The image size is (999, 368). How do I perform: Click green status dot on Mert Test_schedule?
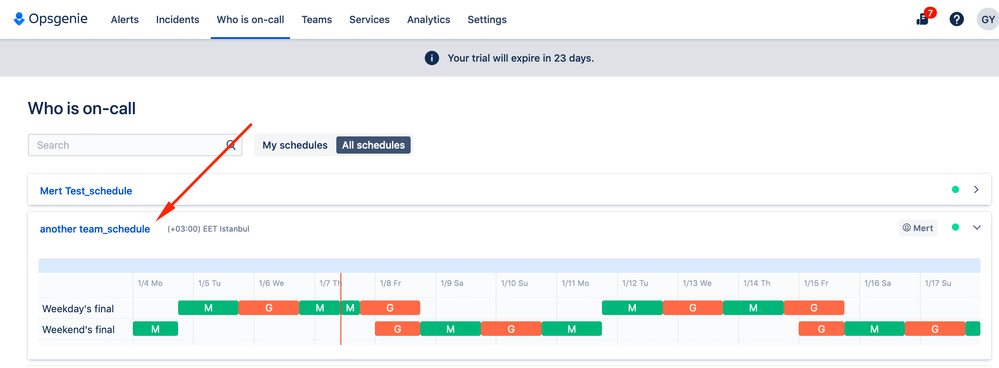[x=955, y=190]
